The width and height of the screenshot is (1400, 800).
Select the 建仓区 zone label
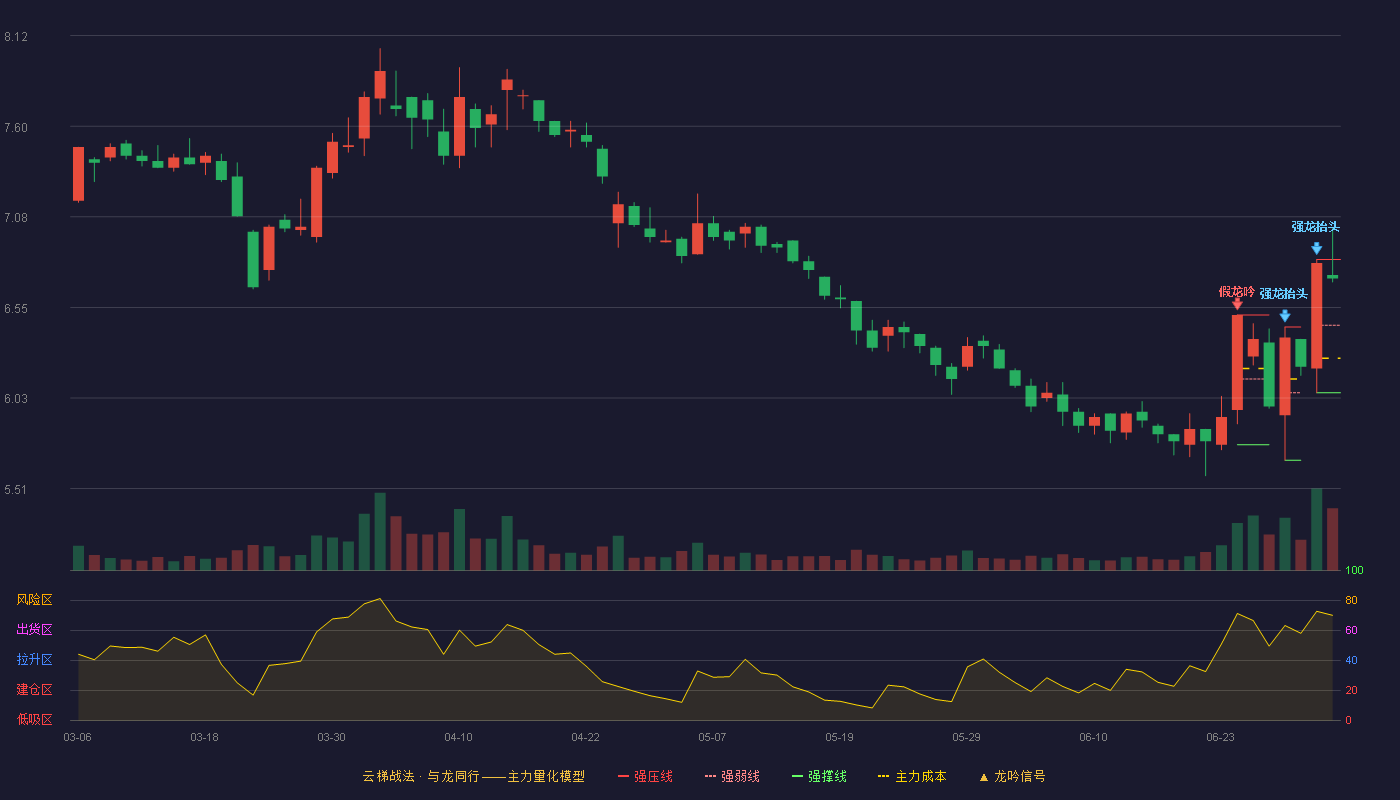34,690
